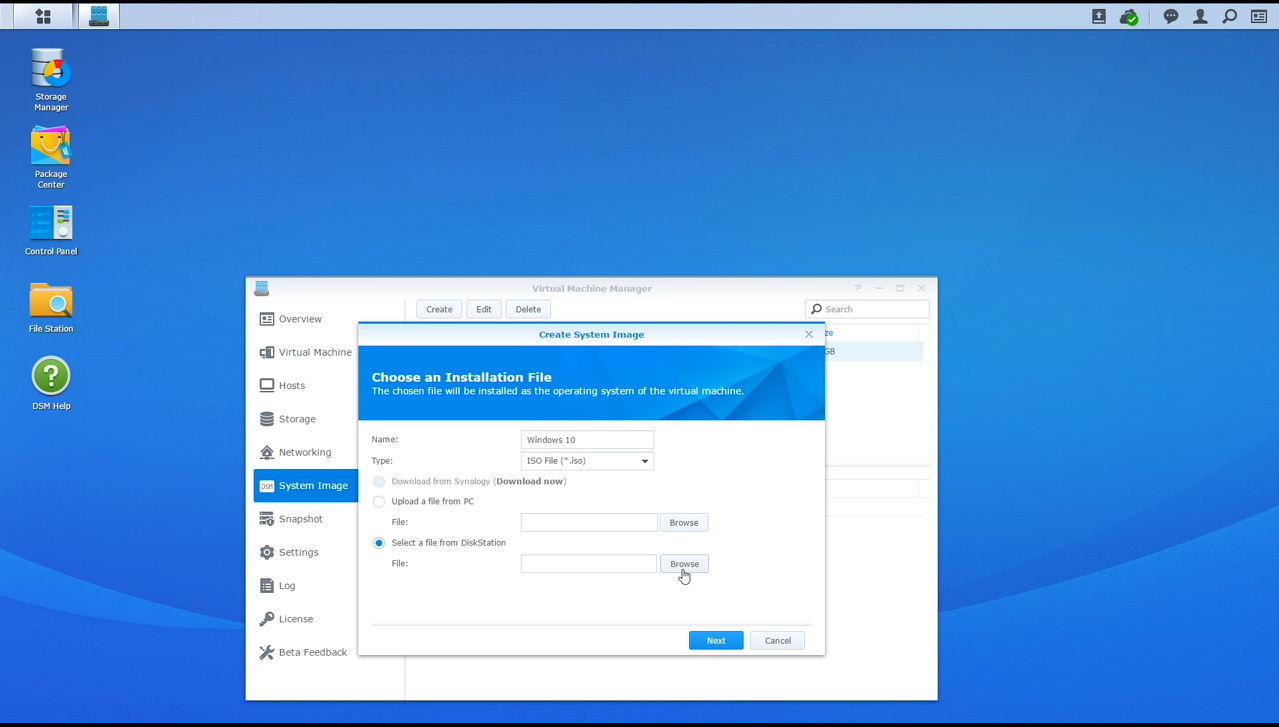This screenshot has width=1279, height=727.
Task: Open Storage Manager from the desktop
Action: pyautogui.click(x=50, y=70)
